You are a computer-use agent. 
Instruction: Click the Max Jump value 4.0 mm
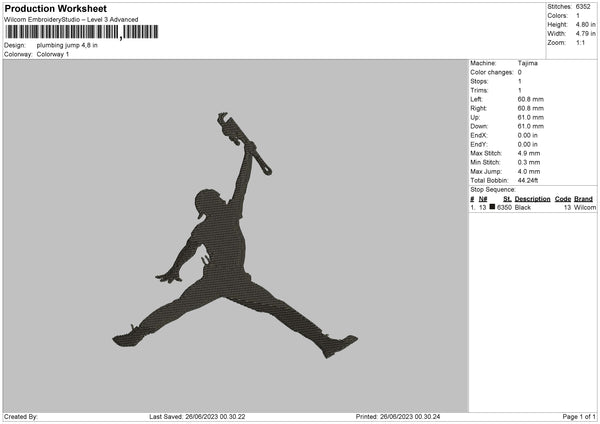point(528,172)
